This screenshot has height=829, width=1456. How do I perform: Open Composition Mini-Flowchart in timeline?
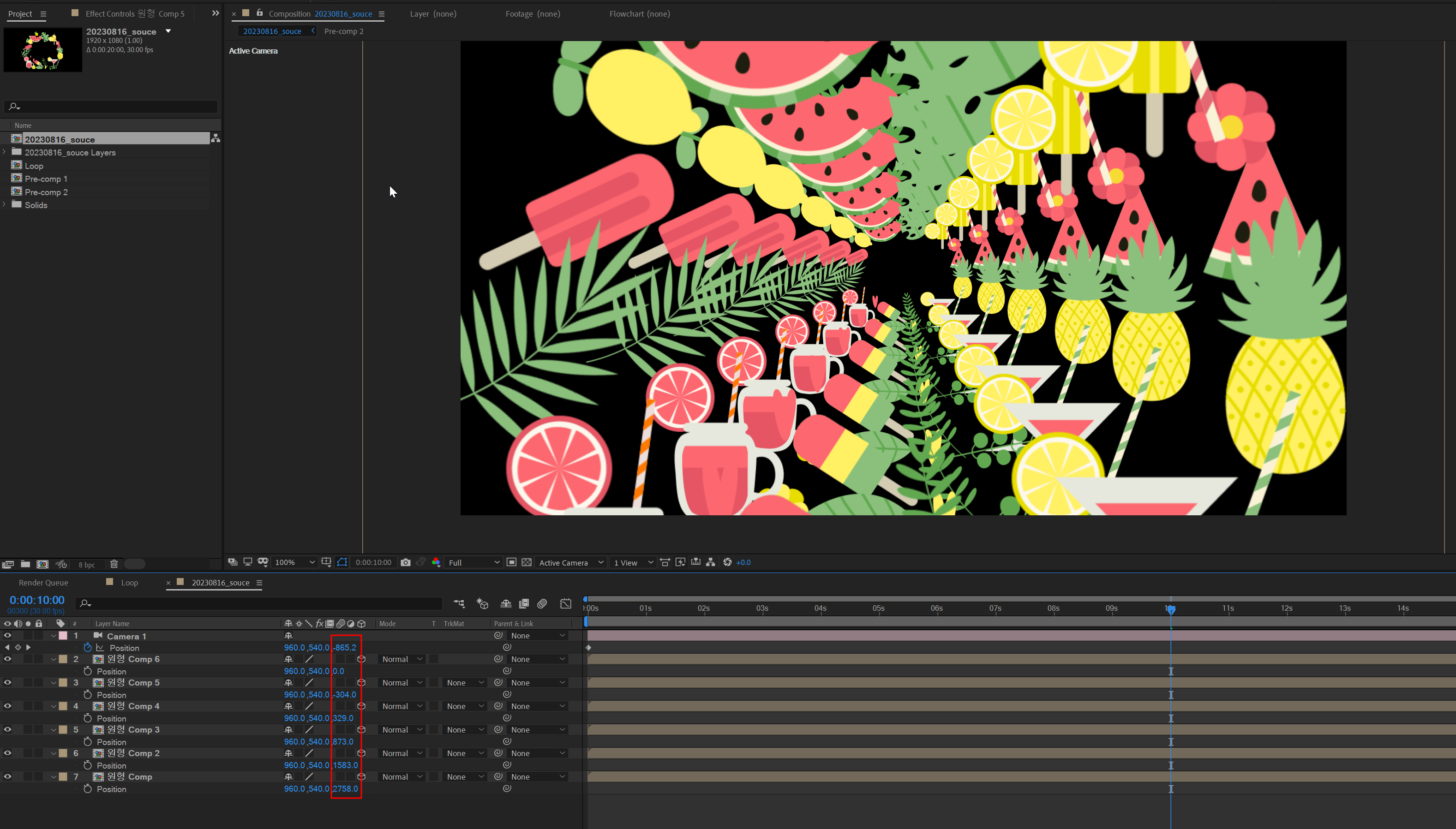point(459,603)
